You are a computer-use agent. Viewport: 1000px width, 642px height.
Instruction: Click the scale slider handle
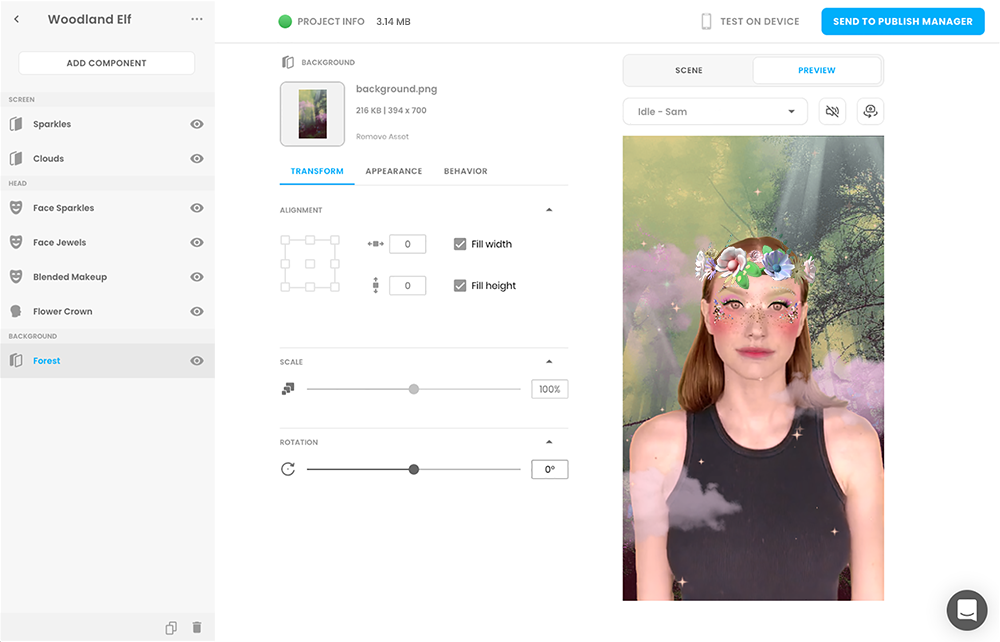tap(414, 389)
